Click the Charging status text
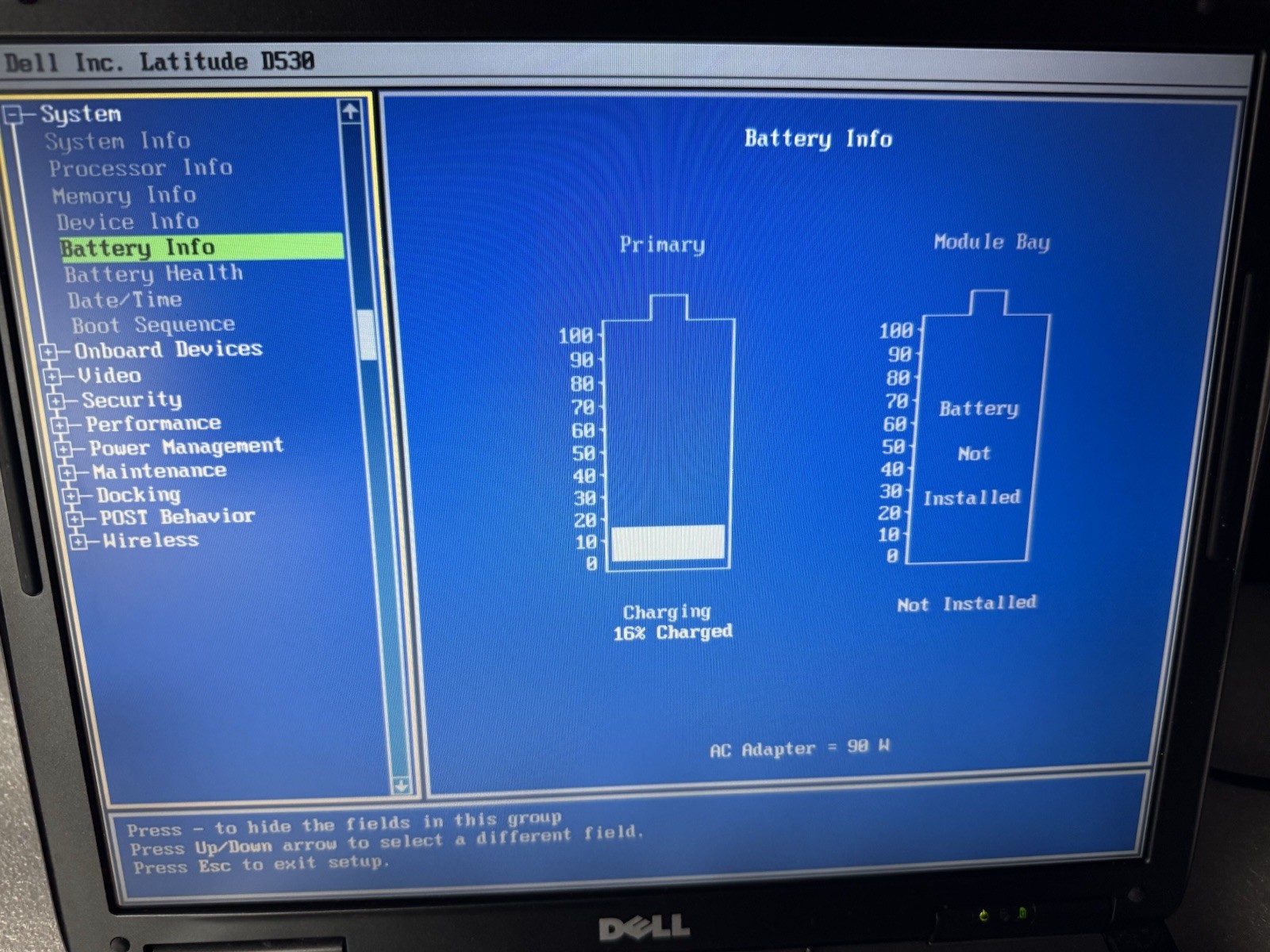This screenshot has height=952, width=1270. tap(667, 612)
